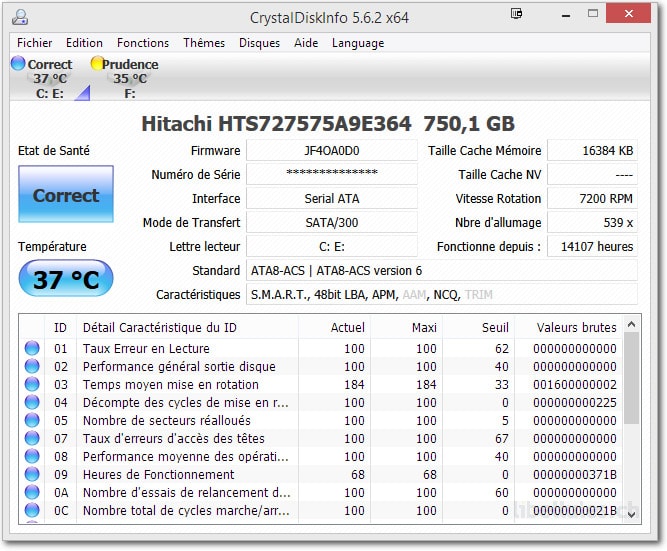Click the Caractéristiques field with S.M.A.R.T.
667x551 pixels.
pyautogui.click(x=442, y=294)
